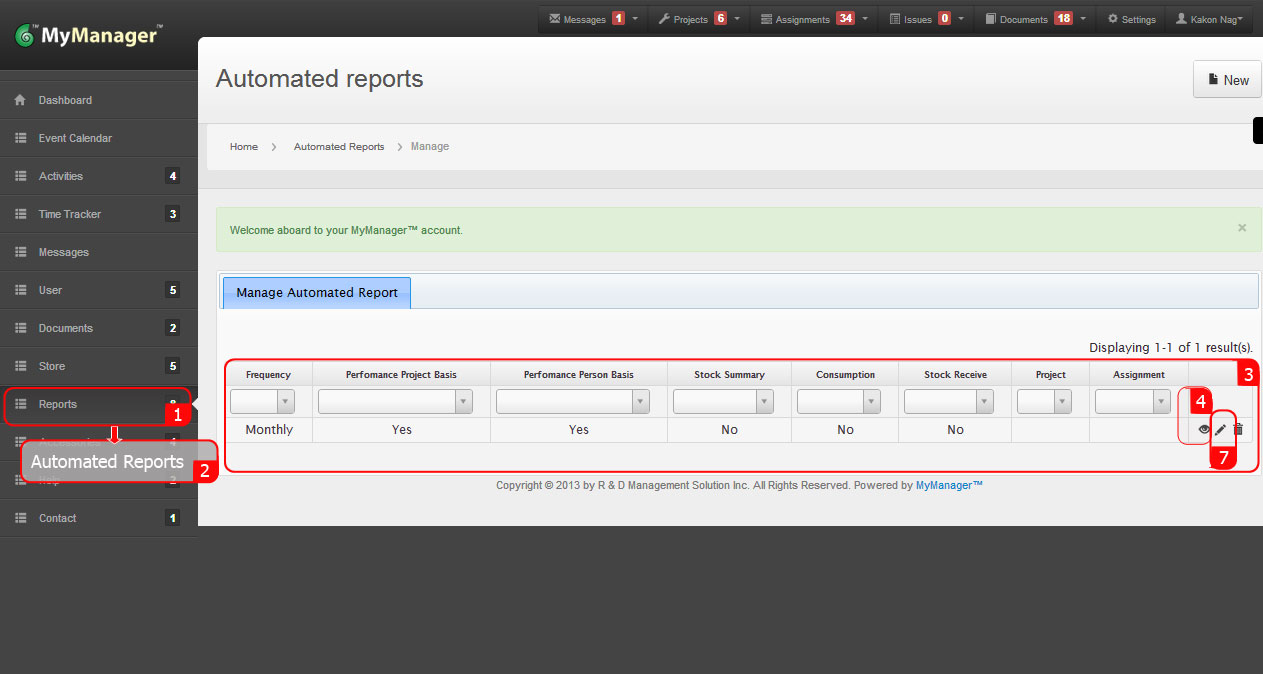Expand the Issues dropdown arrow
1263x674 pixels.
click(x=958, y=18)
